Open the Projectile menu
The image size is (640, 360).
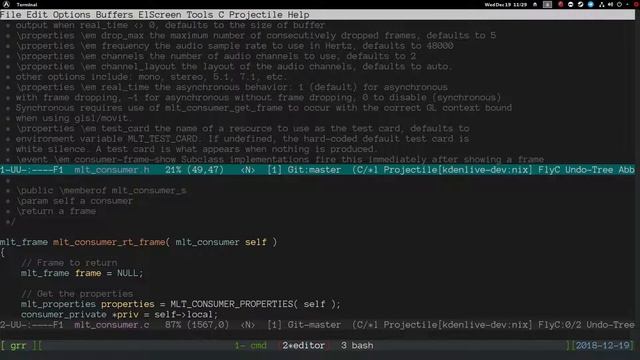256,15
